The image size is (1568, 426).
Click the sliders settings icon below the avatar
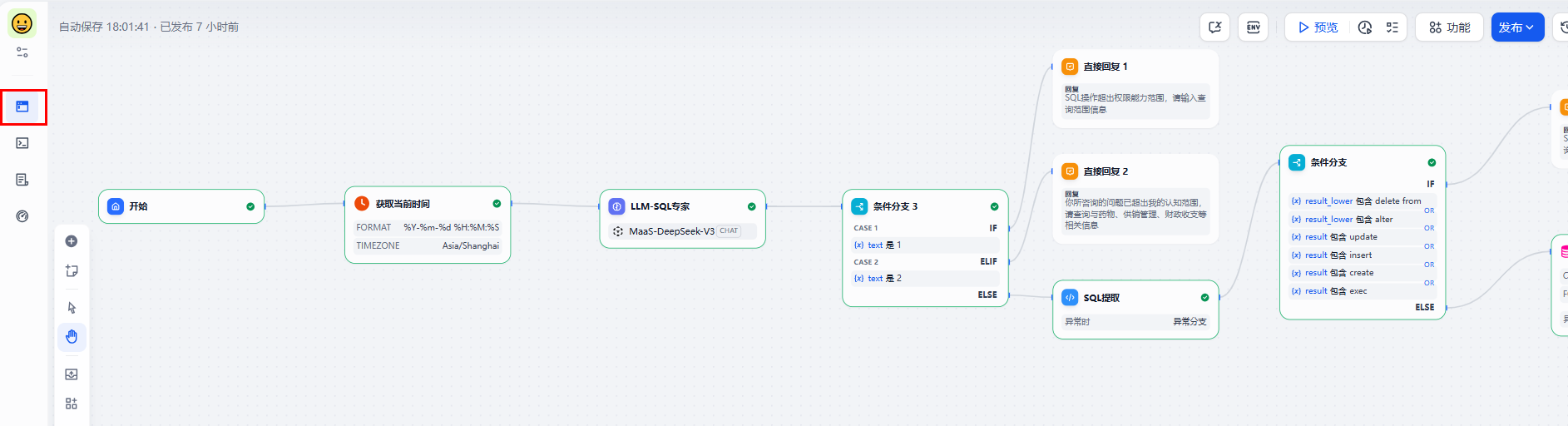click(22, 52)
